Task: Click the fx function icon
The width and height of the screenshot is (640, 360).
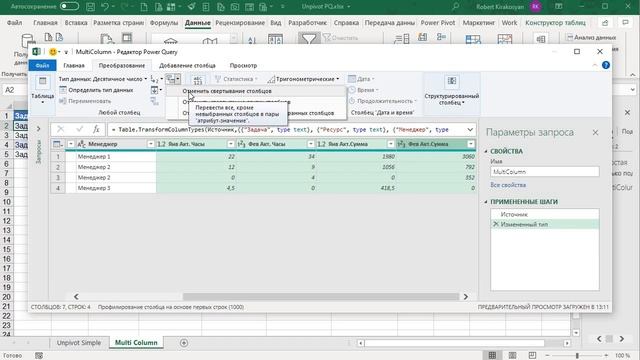Action: pyautogui.click(x=96, y=129)
